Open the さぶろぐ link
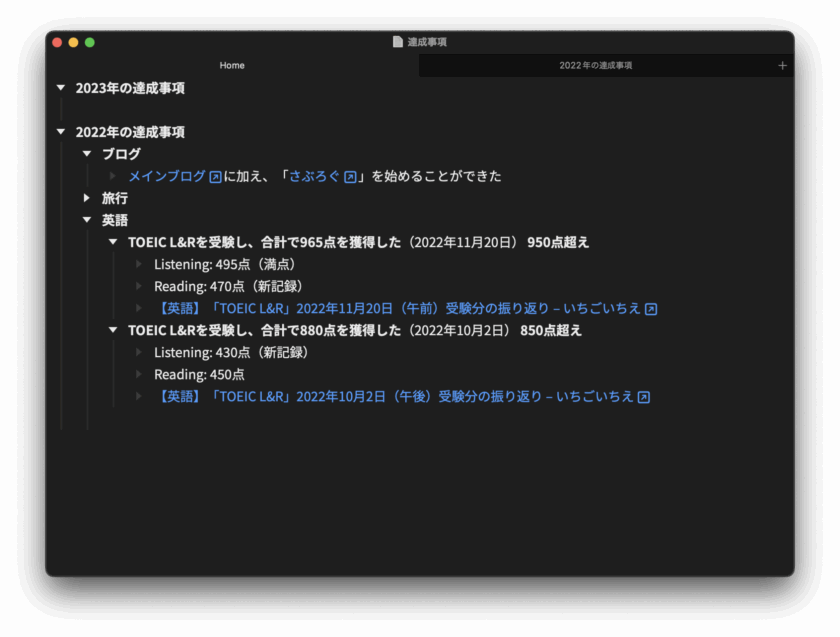 (314, 176)
